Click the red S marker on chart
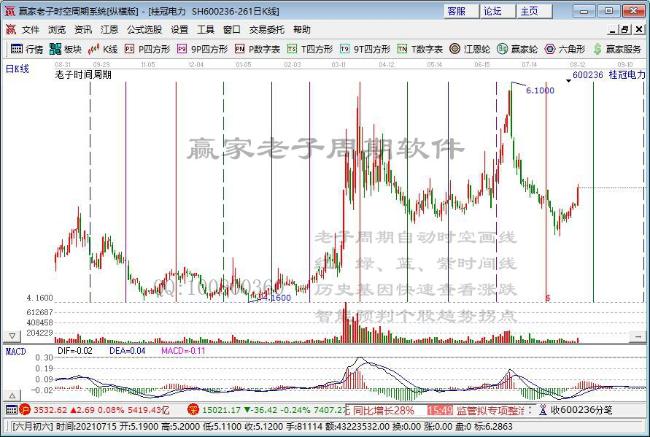 coord(548,298)
